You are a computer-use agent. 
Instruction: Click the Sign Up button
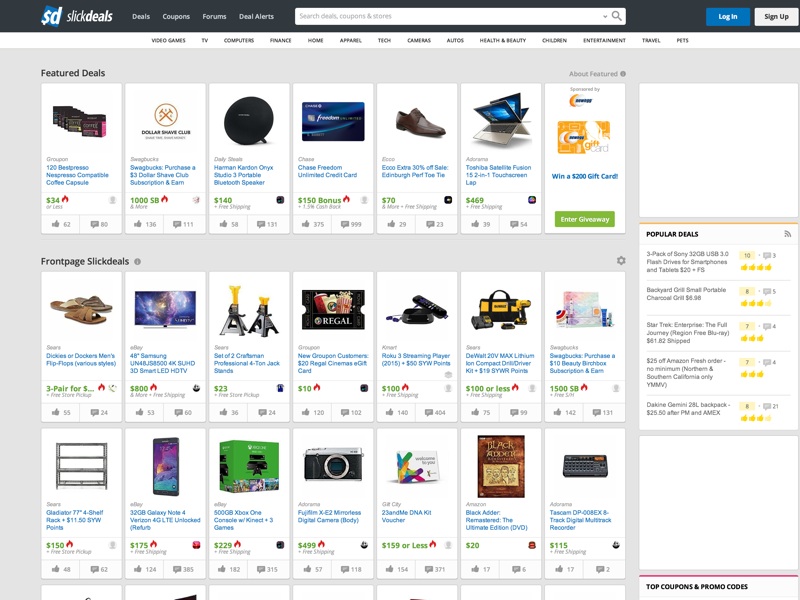776,16
